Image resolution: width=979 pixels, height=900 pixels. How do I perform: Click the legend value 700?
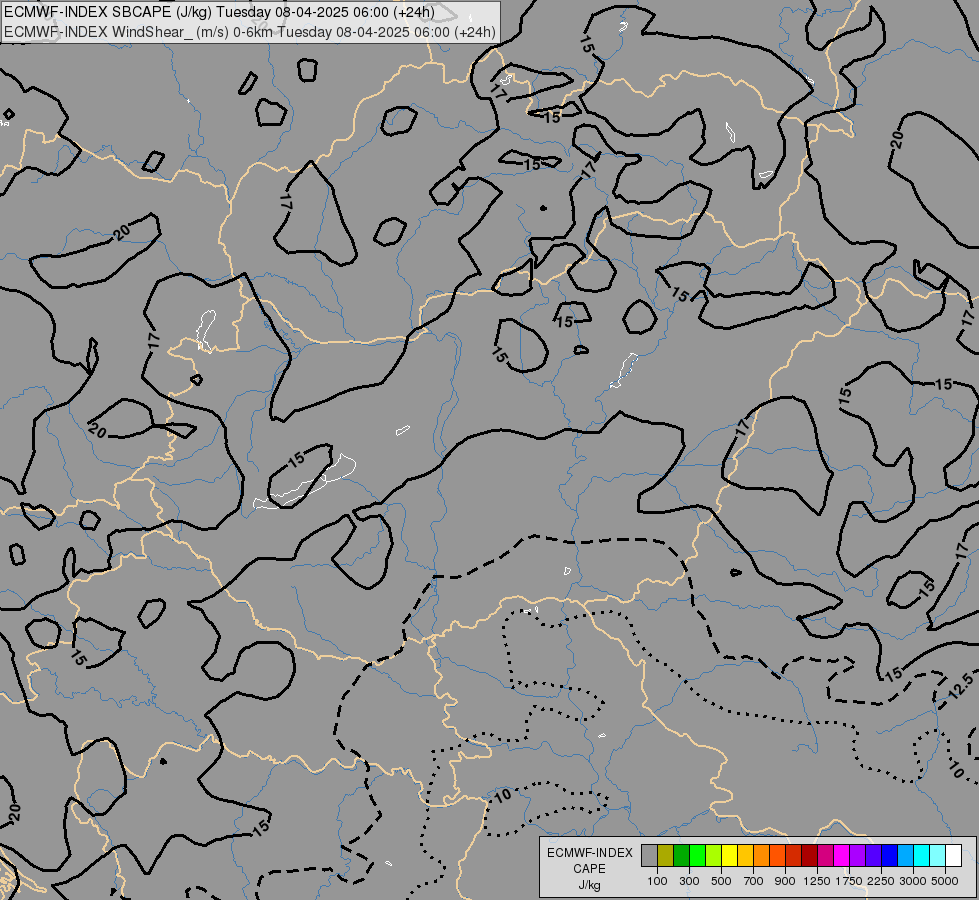(754, 881)
